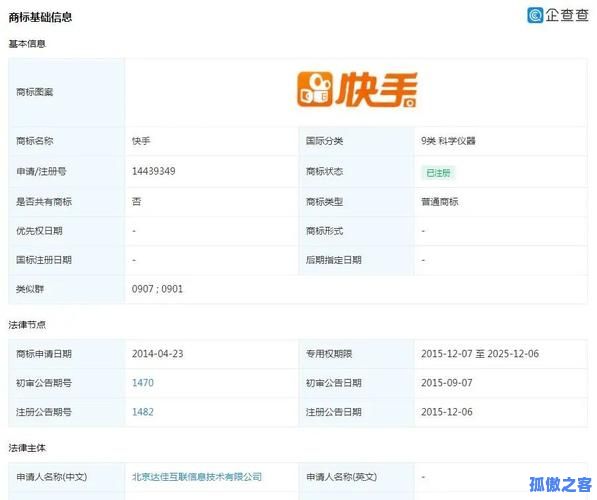Click the 类似群 field label
The height and width of the screenshot is (500, 597).
click(x=30, y=289)
